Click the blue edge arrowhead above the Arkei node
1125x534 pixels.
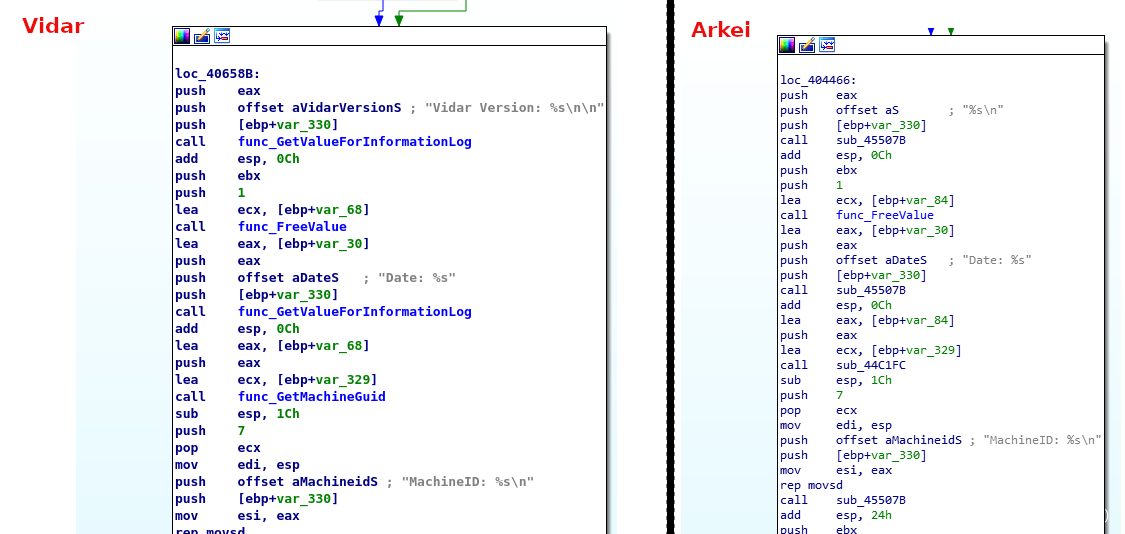(931, 32)
